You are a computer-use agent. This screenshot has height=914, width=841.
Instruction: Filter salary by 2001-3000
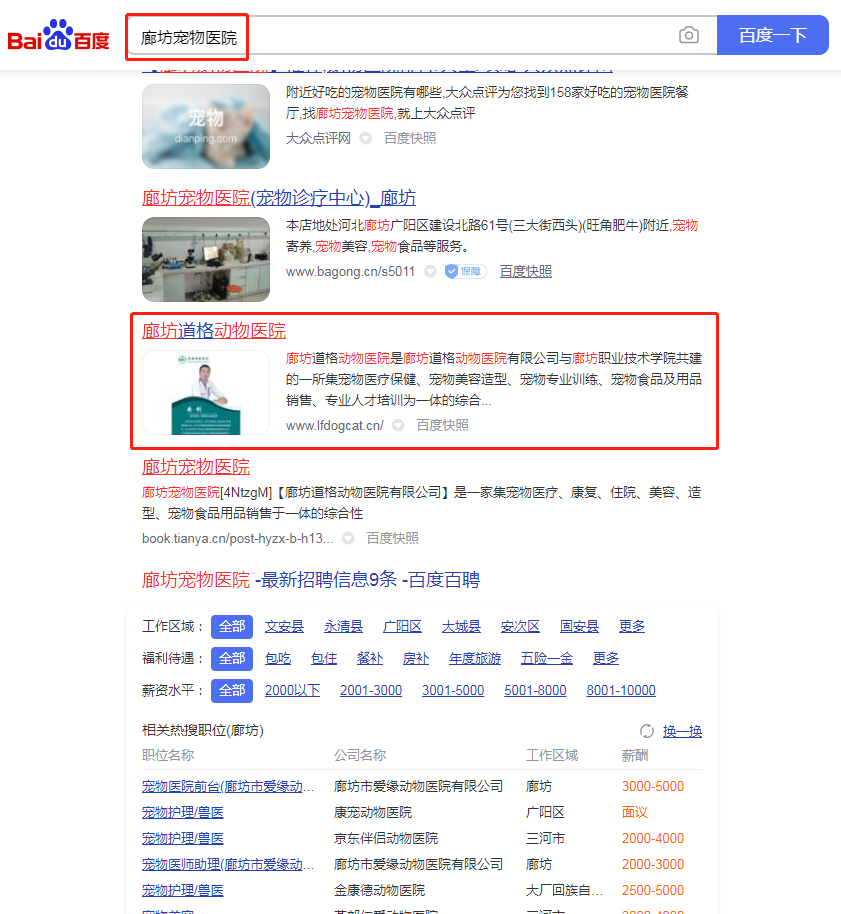(x=371, y=691)
